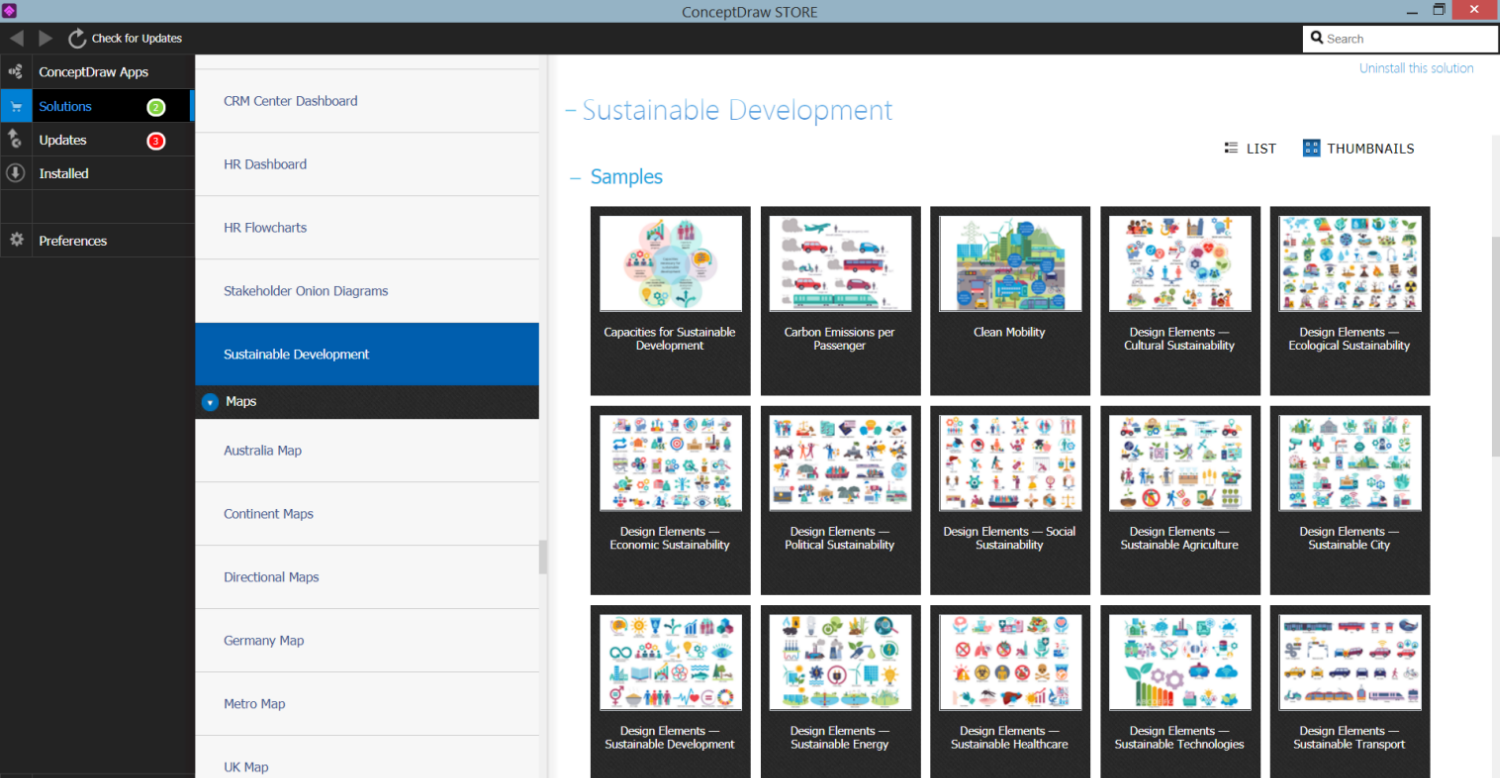Viewport: 1500px width, 778px height.
Task: Open Design Elements — Sustainable Technologies sample
Action: (x=1180, y=691)
